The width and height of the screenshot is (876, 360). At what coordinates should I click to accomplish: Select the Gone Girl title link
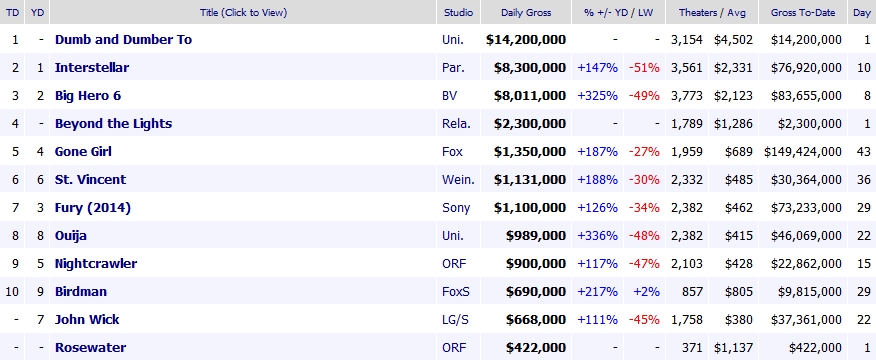click(x=83, y=151)
